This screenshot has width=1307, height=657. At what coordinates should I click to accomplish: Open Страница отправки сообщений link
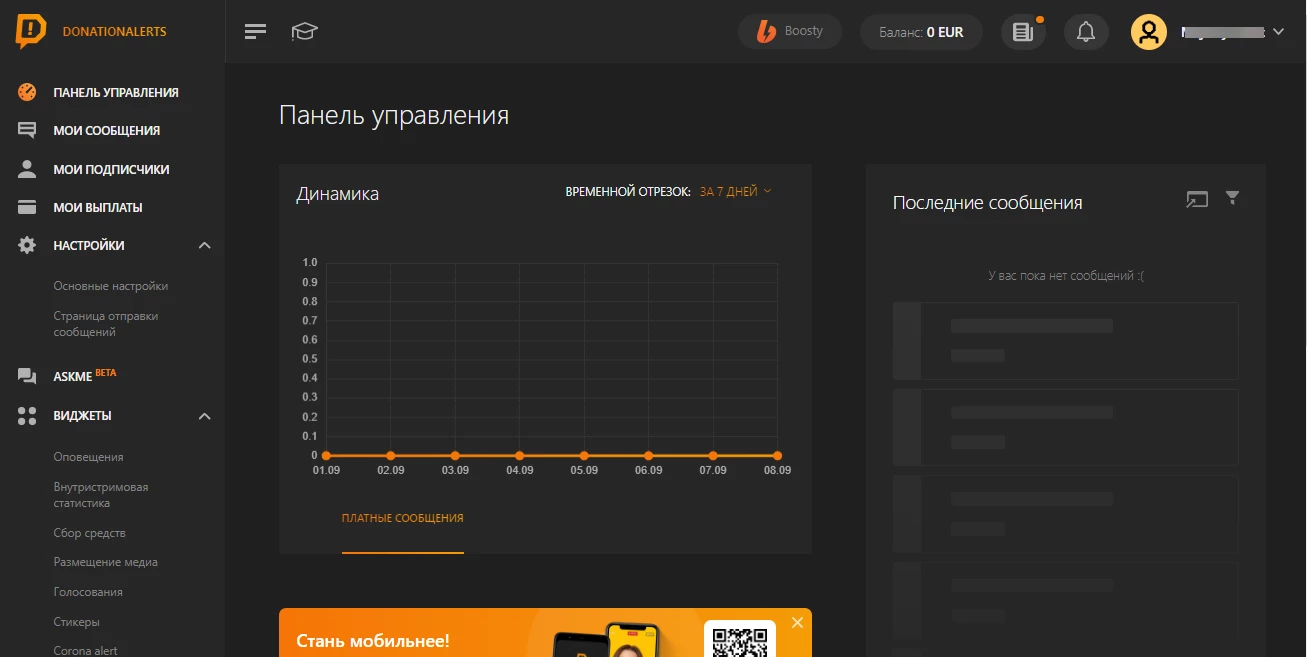click(106, 324)
